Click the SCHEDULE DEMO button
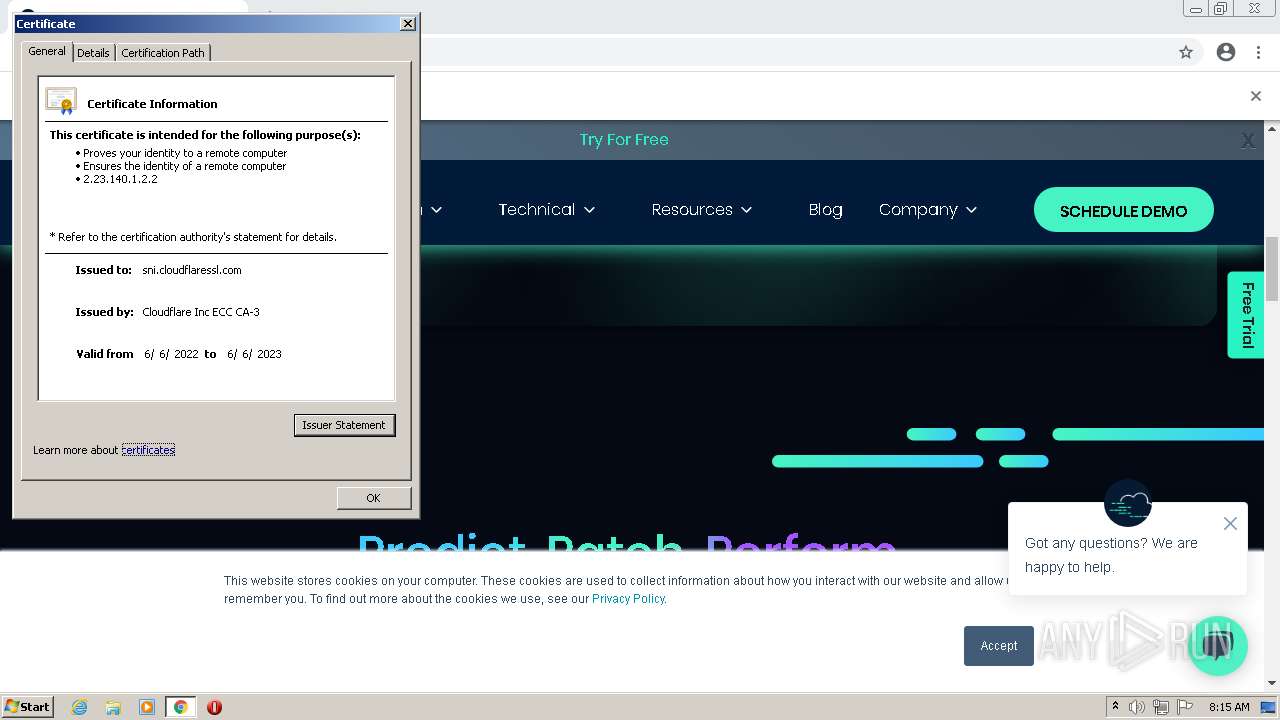This screenshot has width=1280, height=720. [1123, 210]
